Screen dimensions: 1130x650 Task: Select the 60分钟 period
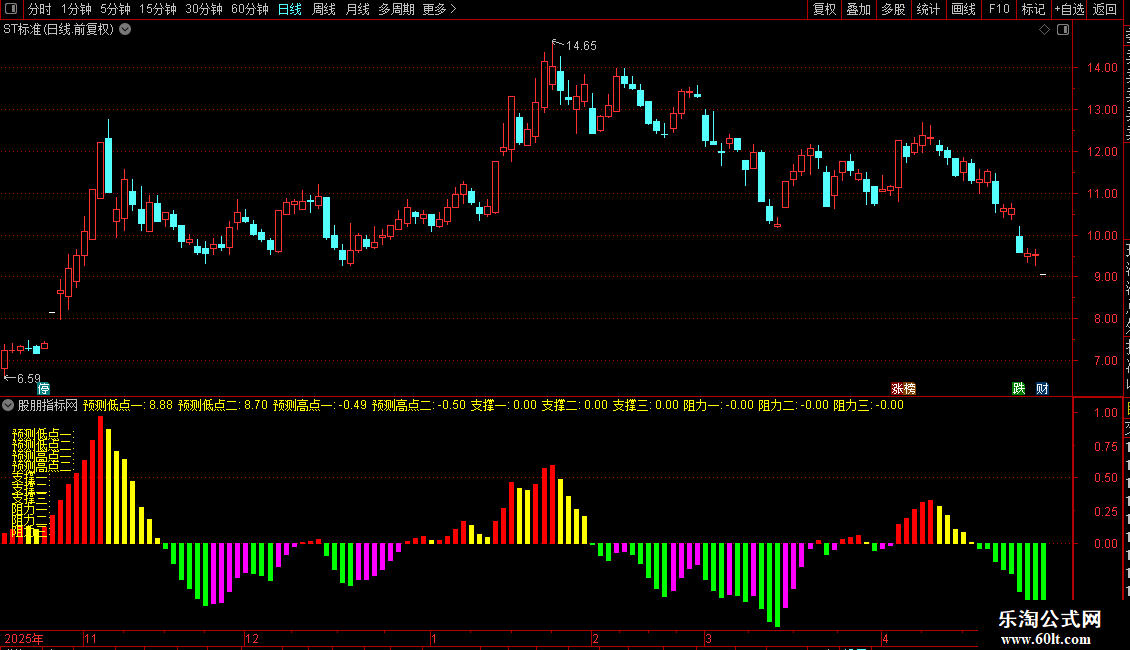[250, 9]
